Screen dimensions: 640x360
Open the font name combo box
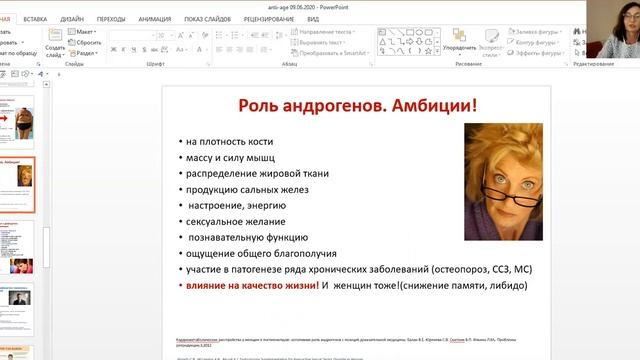point(132,36)
